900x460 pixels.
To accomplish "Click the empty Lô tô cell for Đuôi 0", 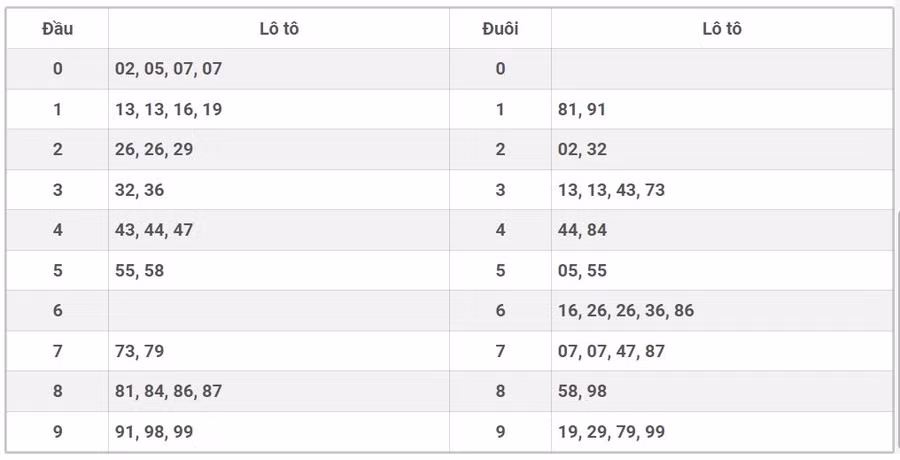I will point(721,69).
